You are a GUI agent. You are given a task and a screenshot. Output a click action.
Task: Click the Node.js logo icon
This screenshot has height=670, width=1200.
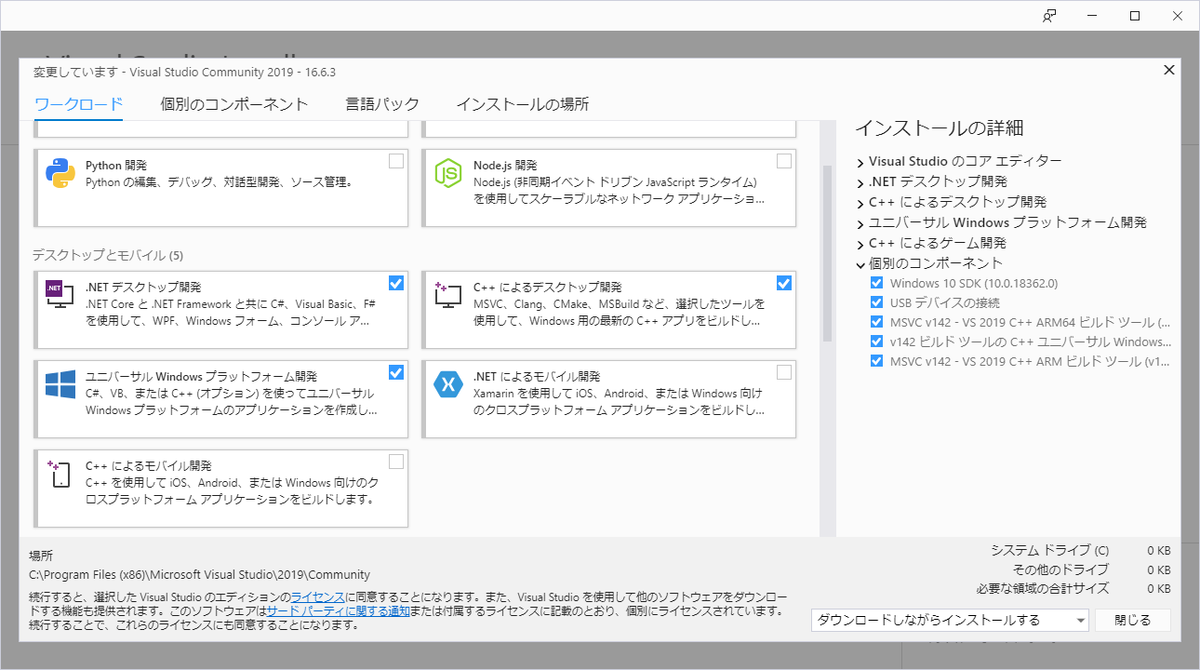click(447, 169)
